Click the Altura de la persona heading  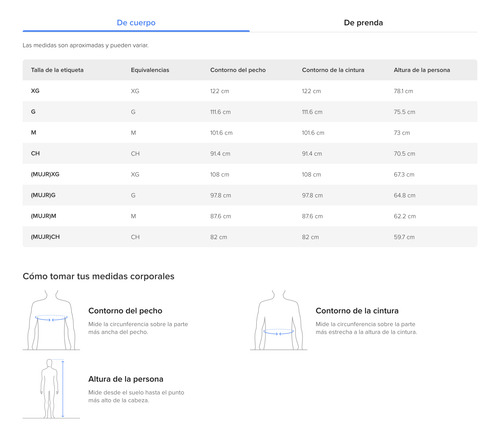point(126,379)
